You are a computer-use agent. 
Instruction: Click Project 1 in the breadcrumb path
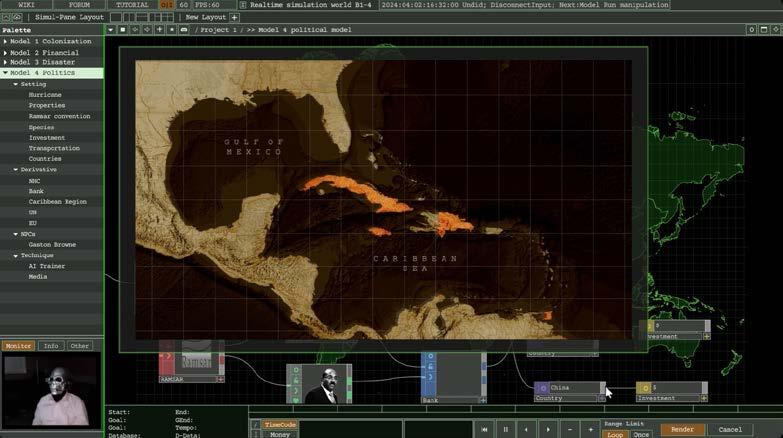[218, 30]
